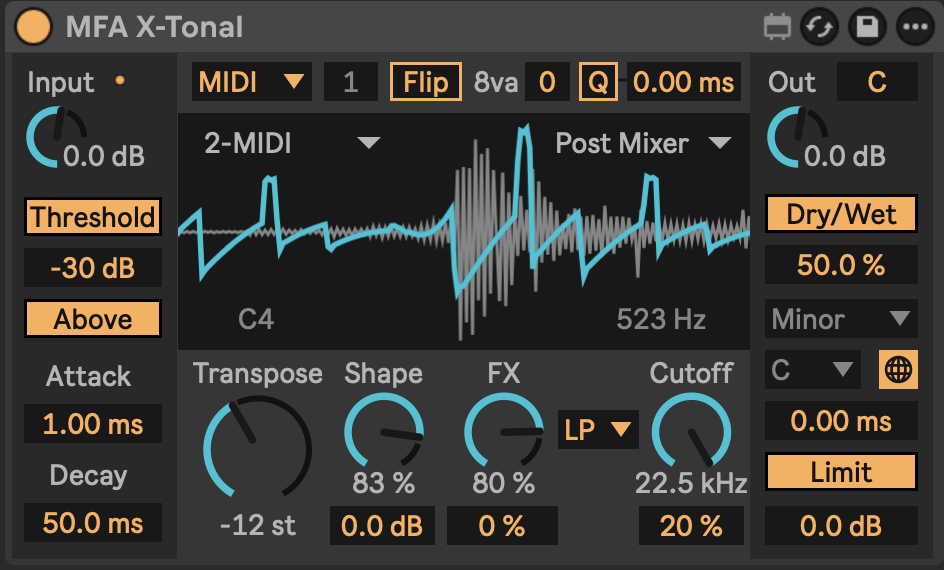Image resolution: width=944 pixels, height=570 pixels.
Task: Toggle the Flip button
Action: (x=425, y=82)
